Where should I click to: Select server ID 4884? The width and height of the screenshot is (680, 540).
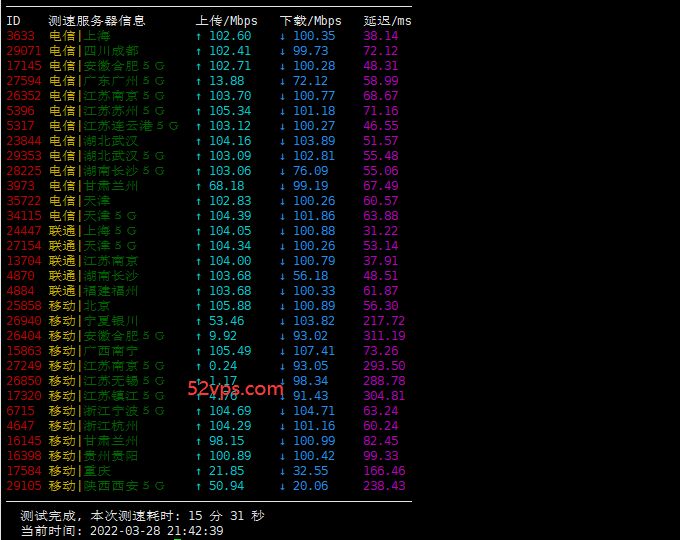click(20, 291)
